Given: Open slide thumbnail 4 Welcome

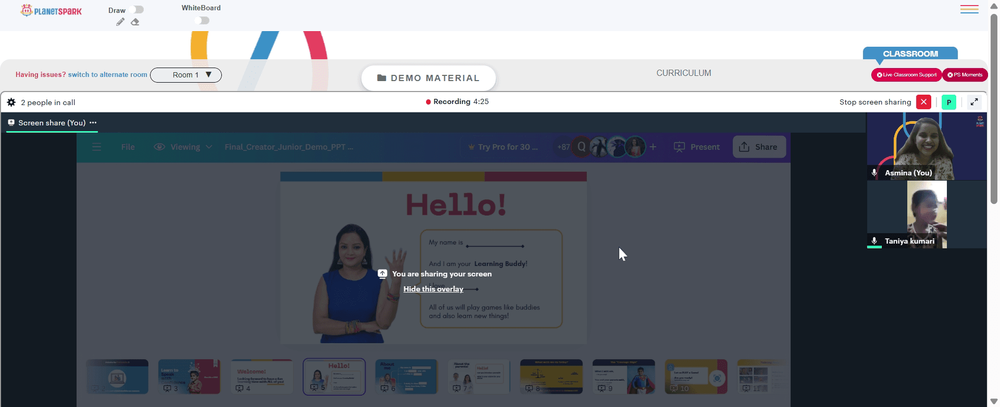Looking at the screenshot, I should point(261,376).
